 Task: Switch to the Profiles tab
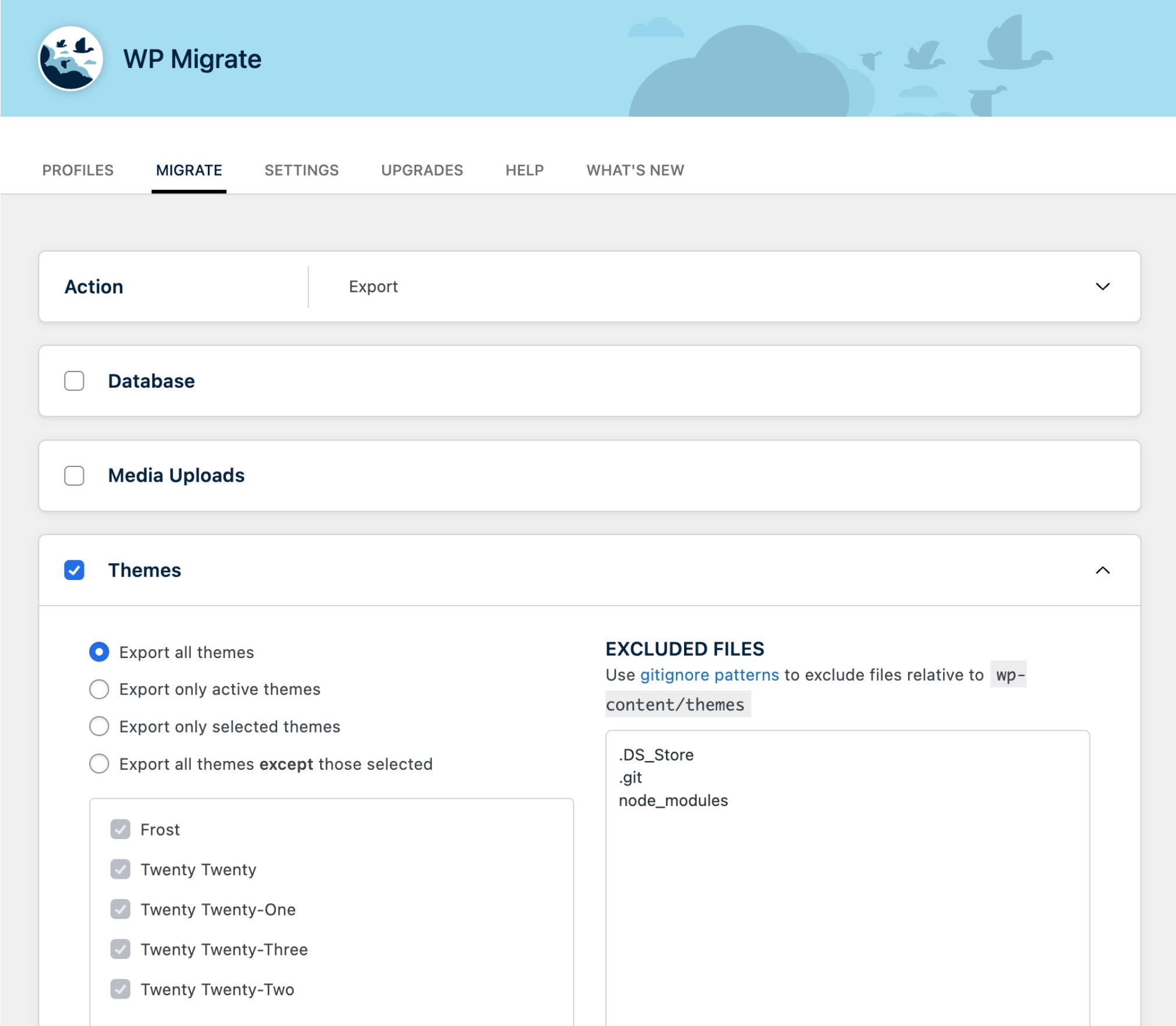(x=77, y=170)
